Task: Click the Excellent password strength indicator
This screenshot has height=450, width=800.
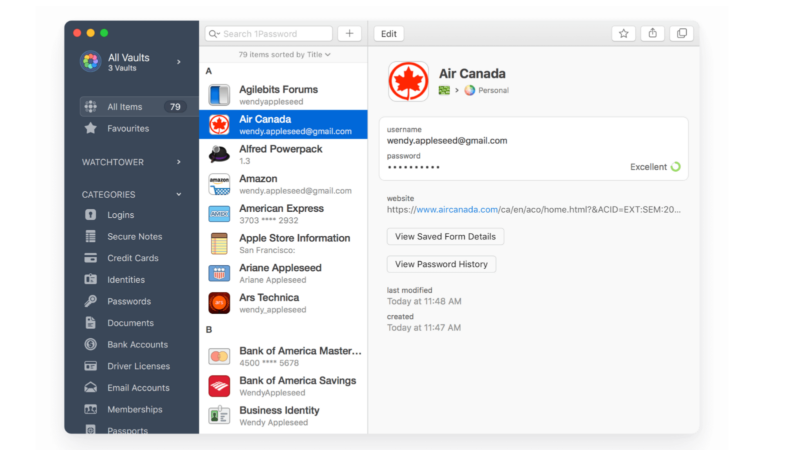Action: [655, 167]
